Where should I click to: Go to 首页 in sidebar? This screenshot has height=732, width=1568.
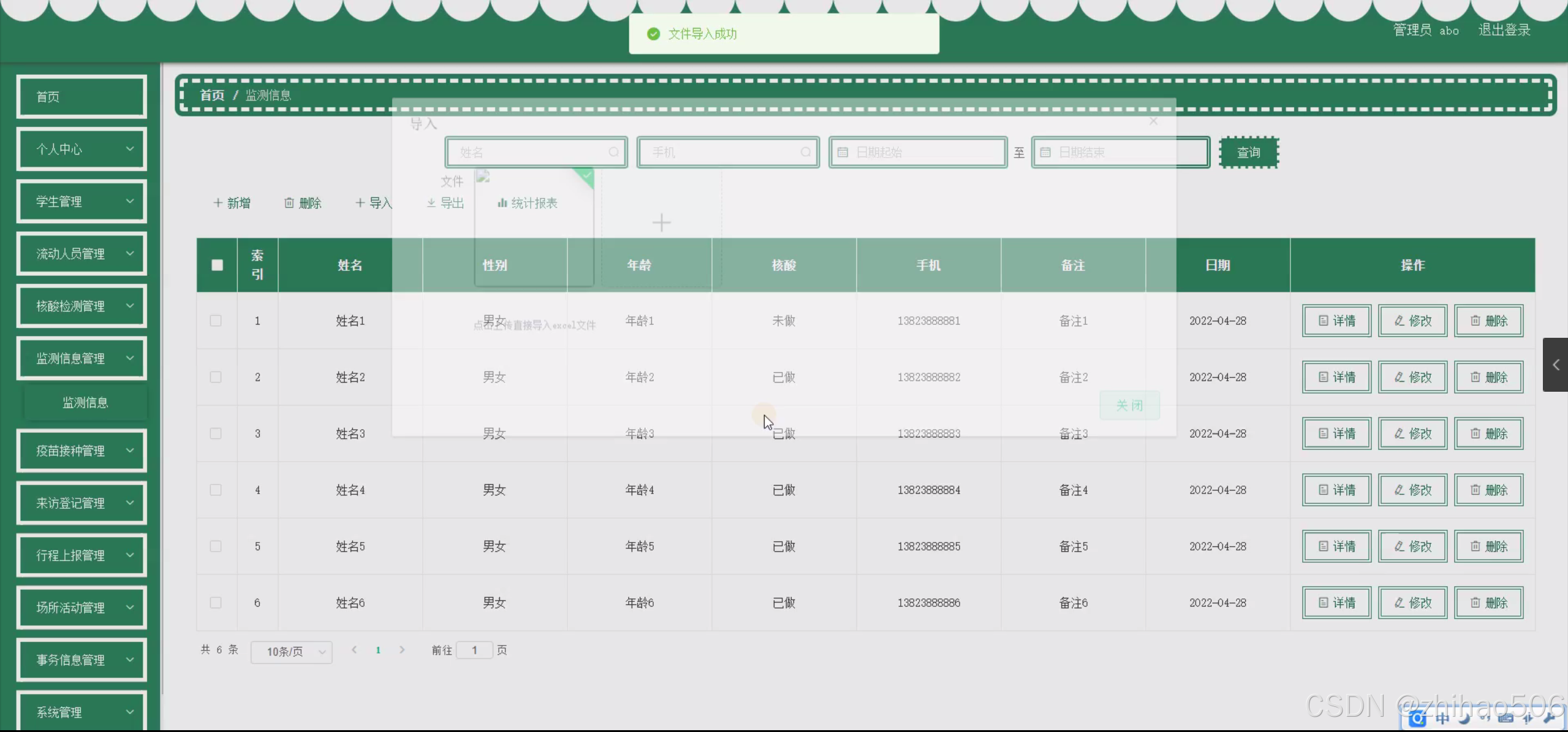[81, 96]
